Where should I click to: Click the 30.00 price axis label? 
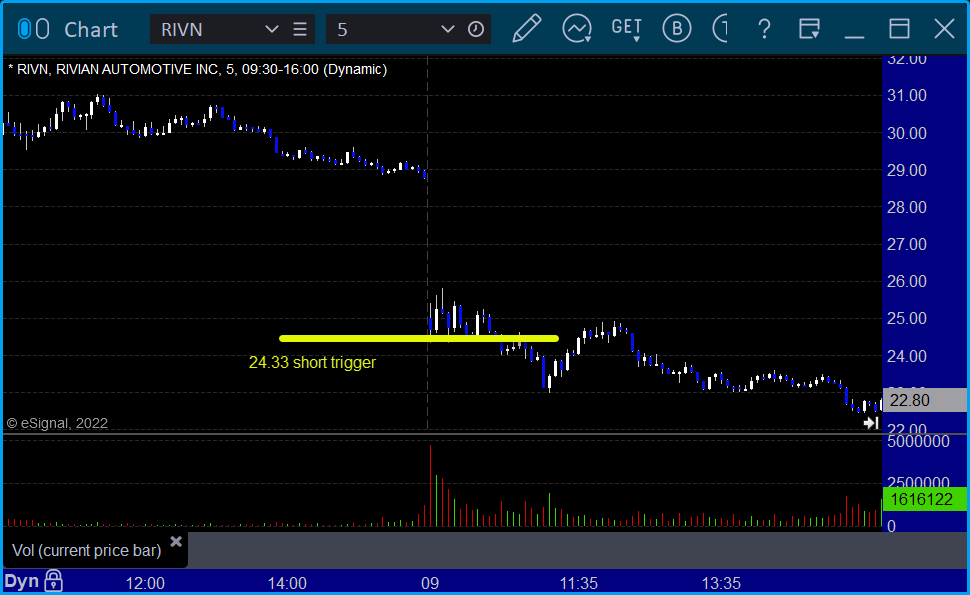(907, 133)
